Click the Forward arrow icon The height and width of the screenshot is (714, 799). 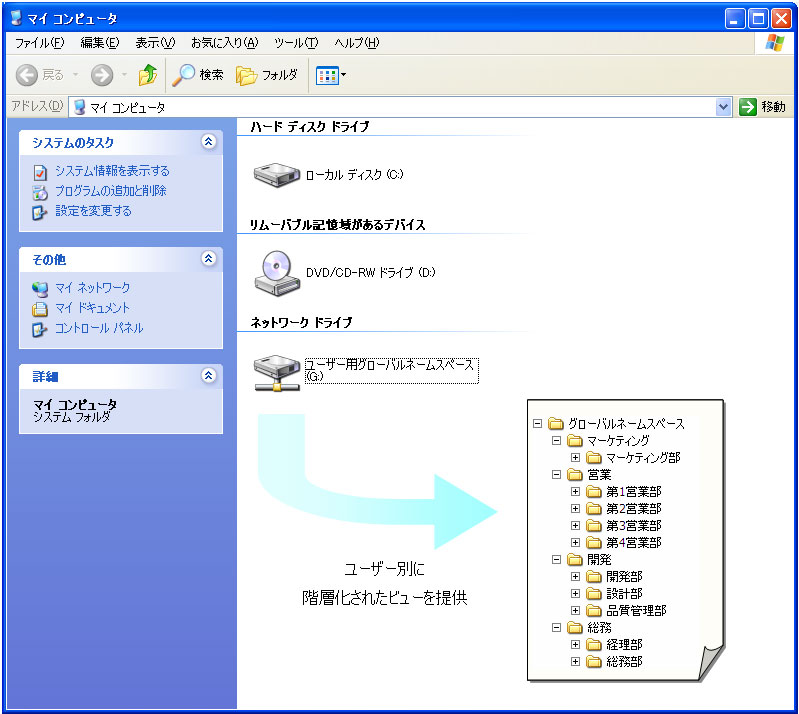coord(102,75)
